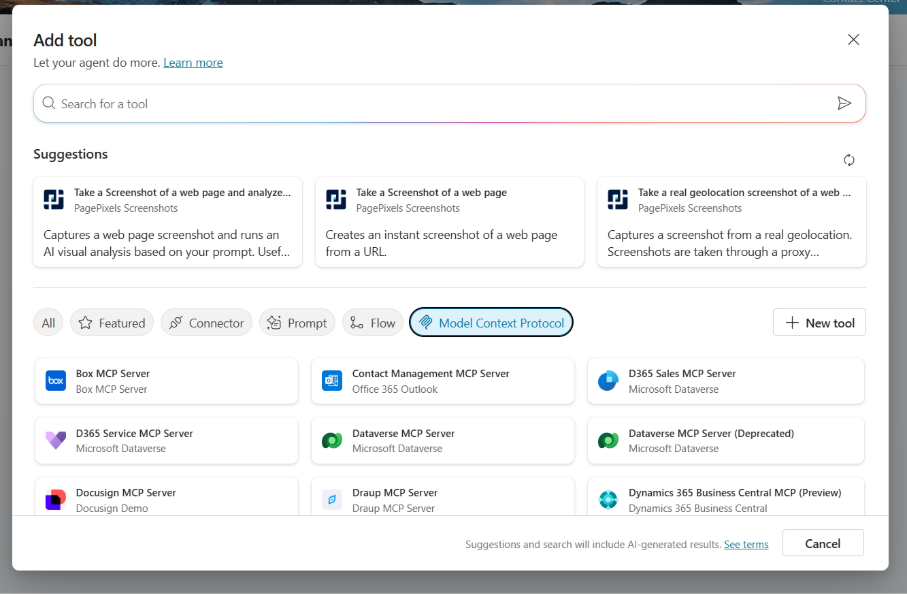Select the Draup MCP Server icon
Screen dimensions: 907x594
[332, 499]
